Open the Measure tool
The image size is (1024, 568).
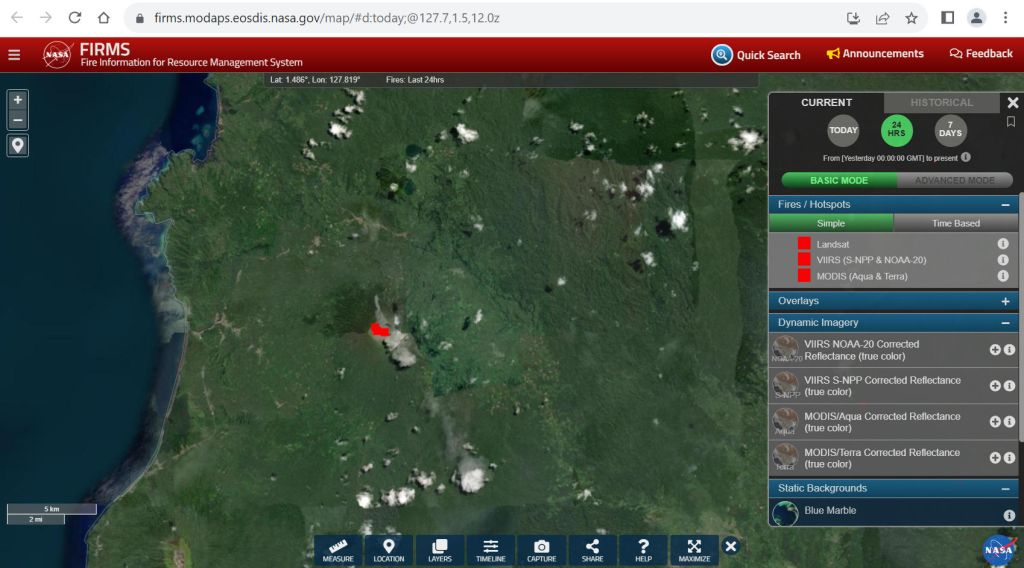point(338,550)
